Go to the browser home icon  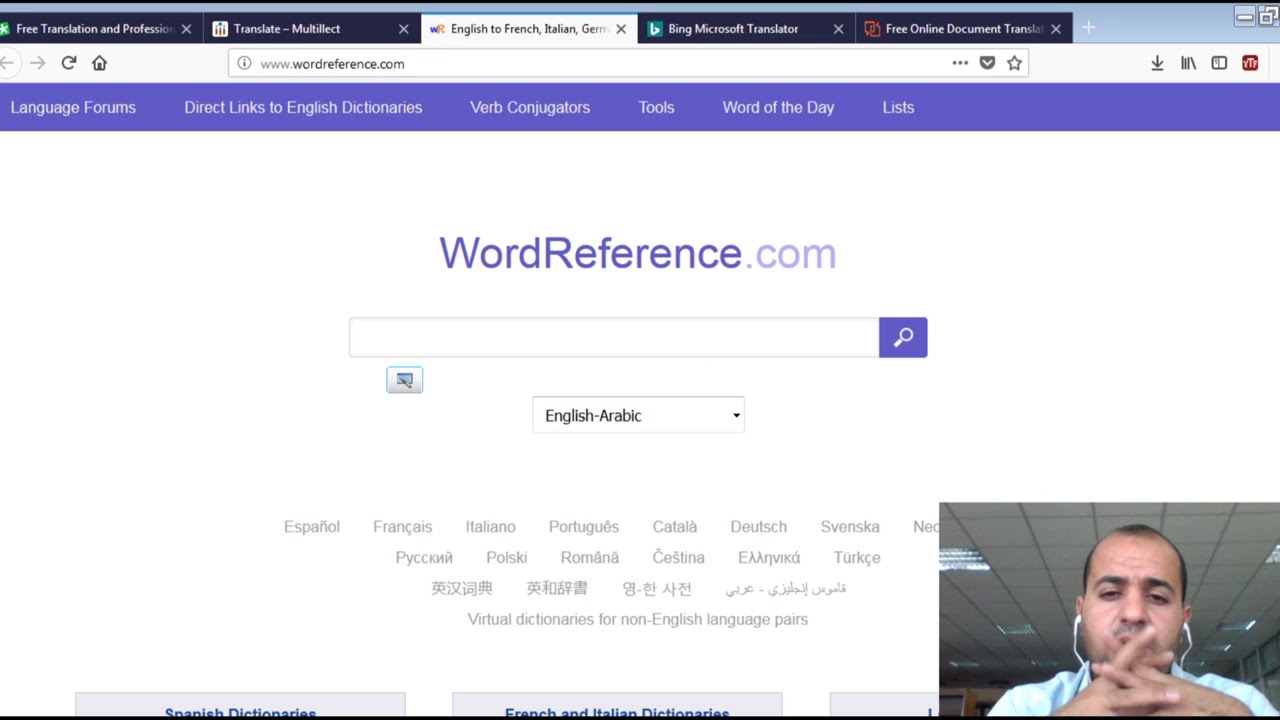pos(99,63)
